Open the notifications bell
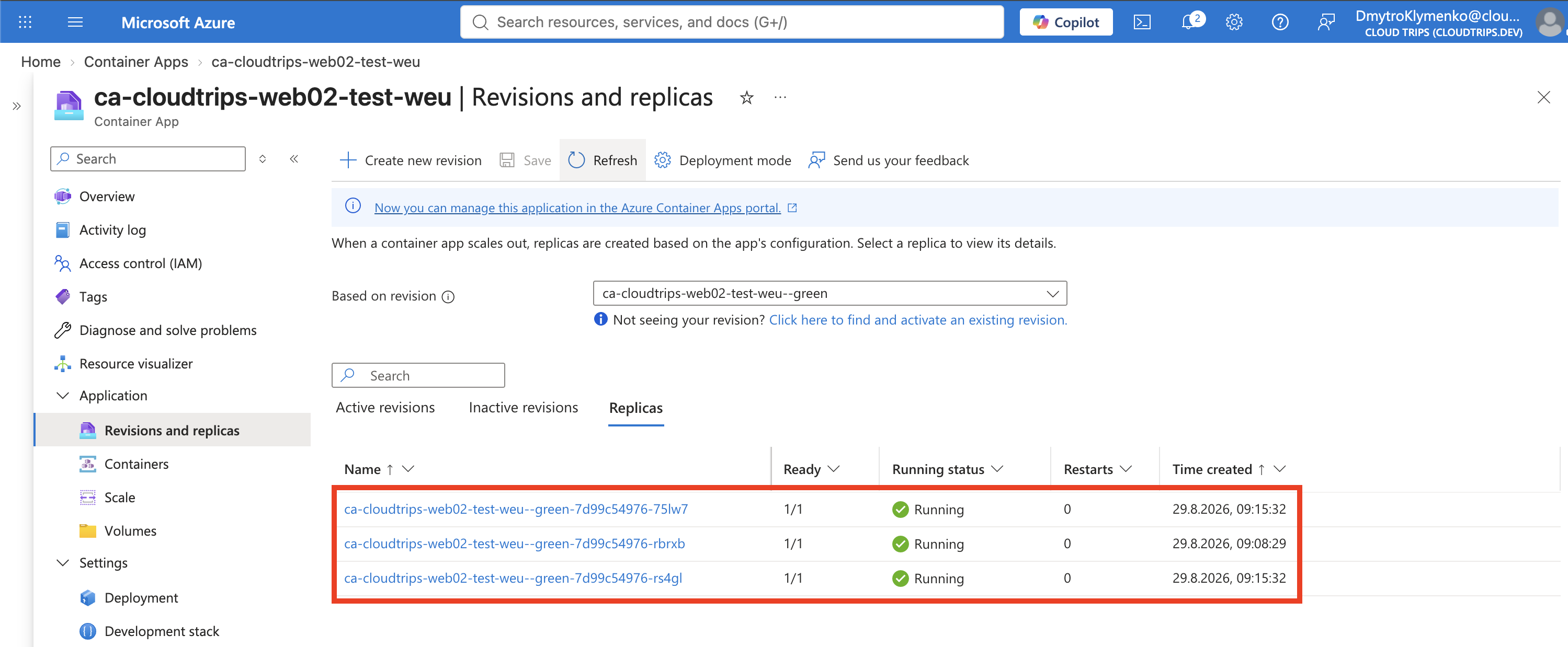The width and height of the screenshot is (1568, 647). [1189, 22]
